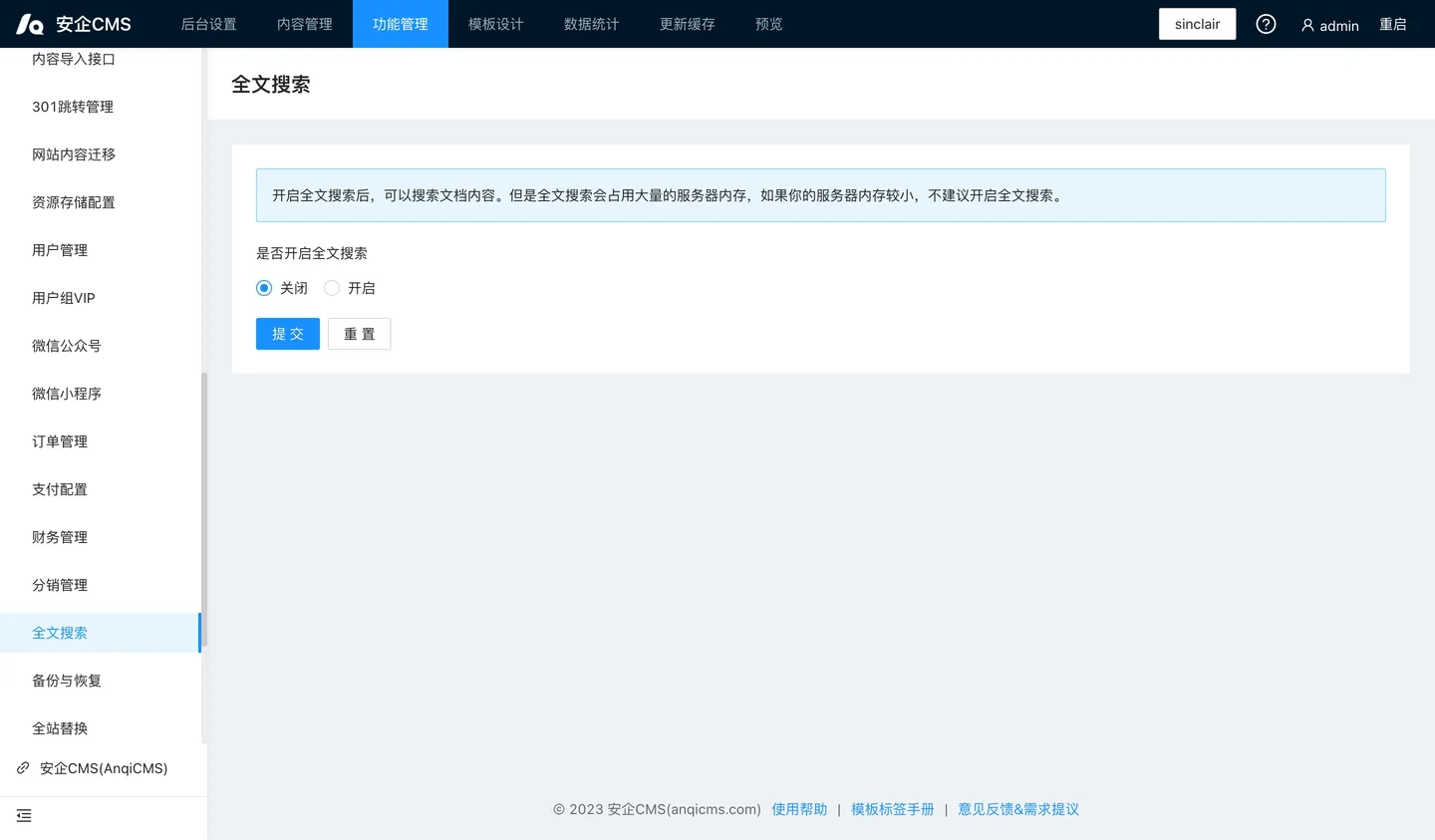The image size is (1435, 840).
Task: Go to 支付配置 in the sidebar
Action: (x=100, y=489)
